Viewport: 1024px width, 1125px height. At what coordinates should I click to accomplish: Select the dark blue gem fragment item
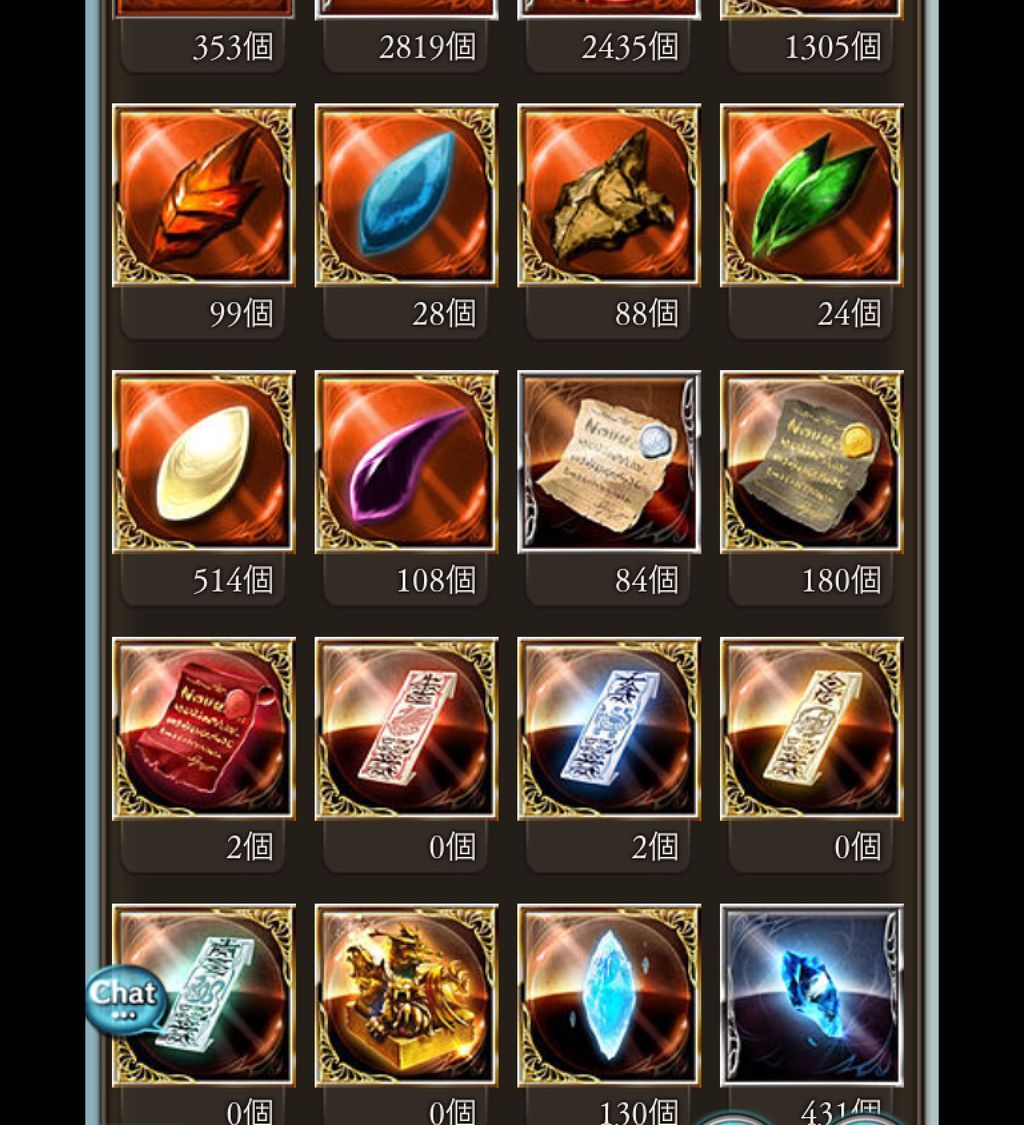[x=812, y=996]
